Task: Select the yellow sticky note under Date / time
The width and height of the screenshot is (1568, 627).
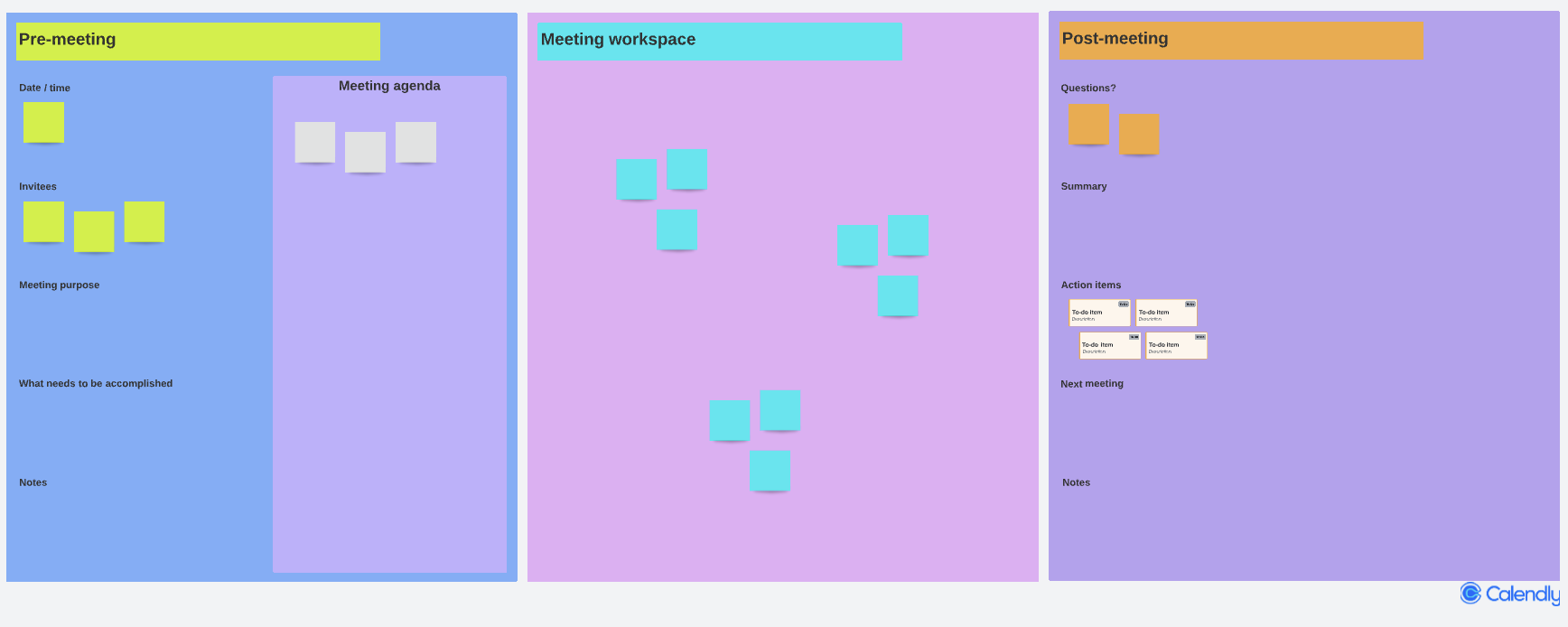Action: click(43, 122)
